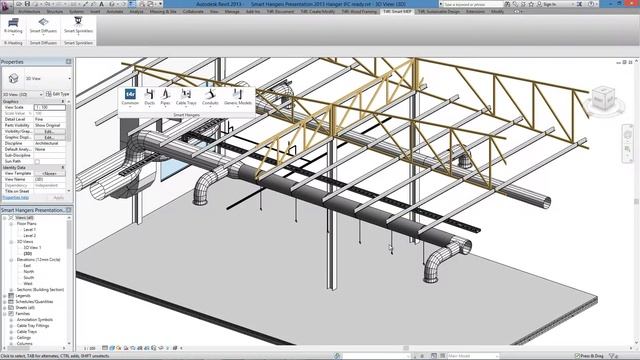Open the Structure ribbon tab
This screenshot has width=640, height=360.
coord(55,11)
